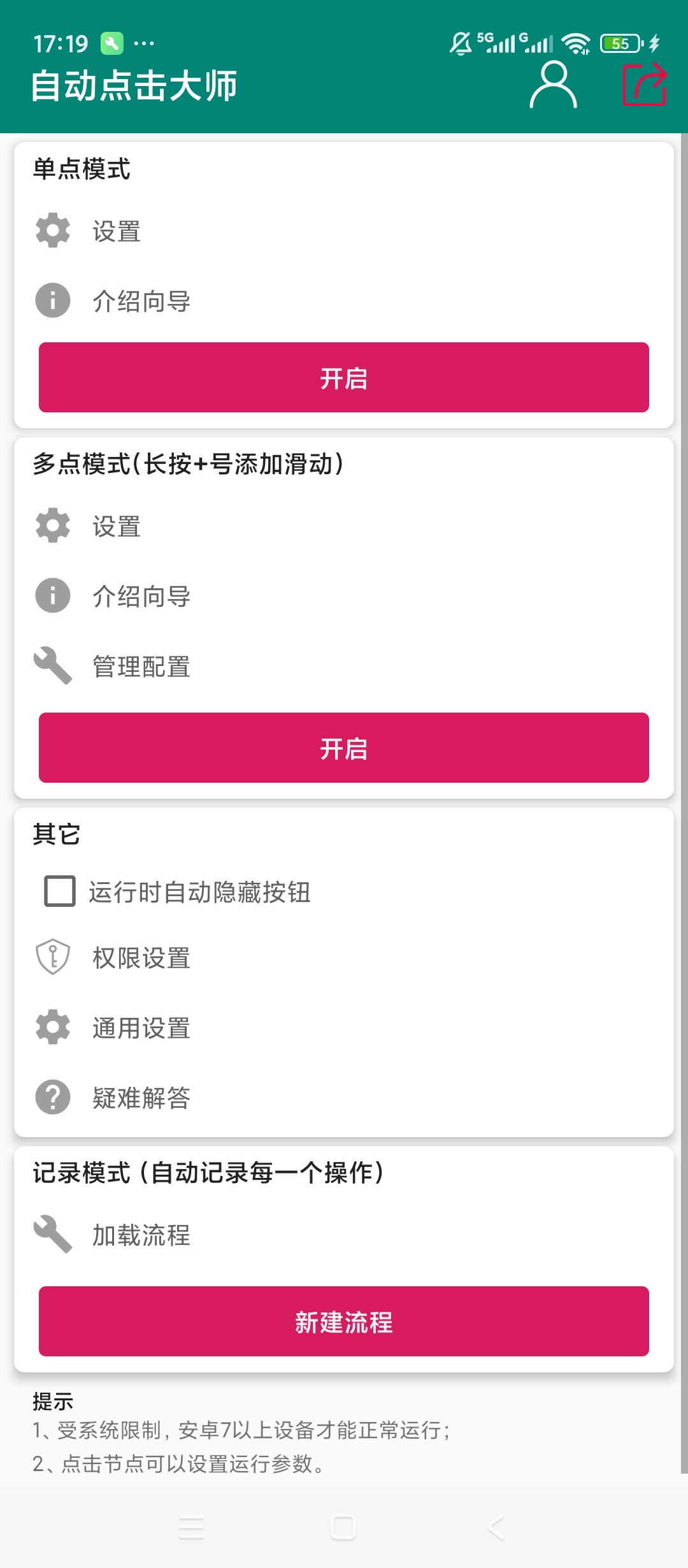The width and height of the screenshot is (688, 1568).
Task: Open 介绍向导 under 多点模式
Action: 344,596
